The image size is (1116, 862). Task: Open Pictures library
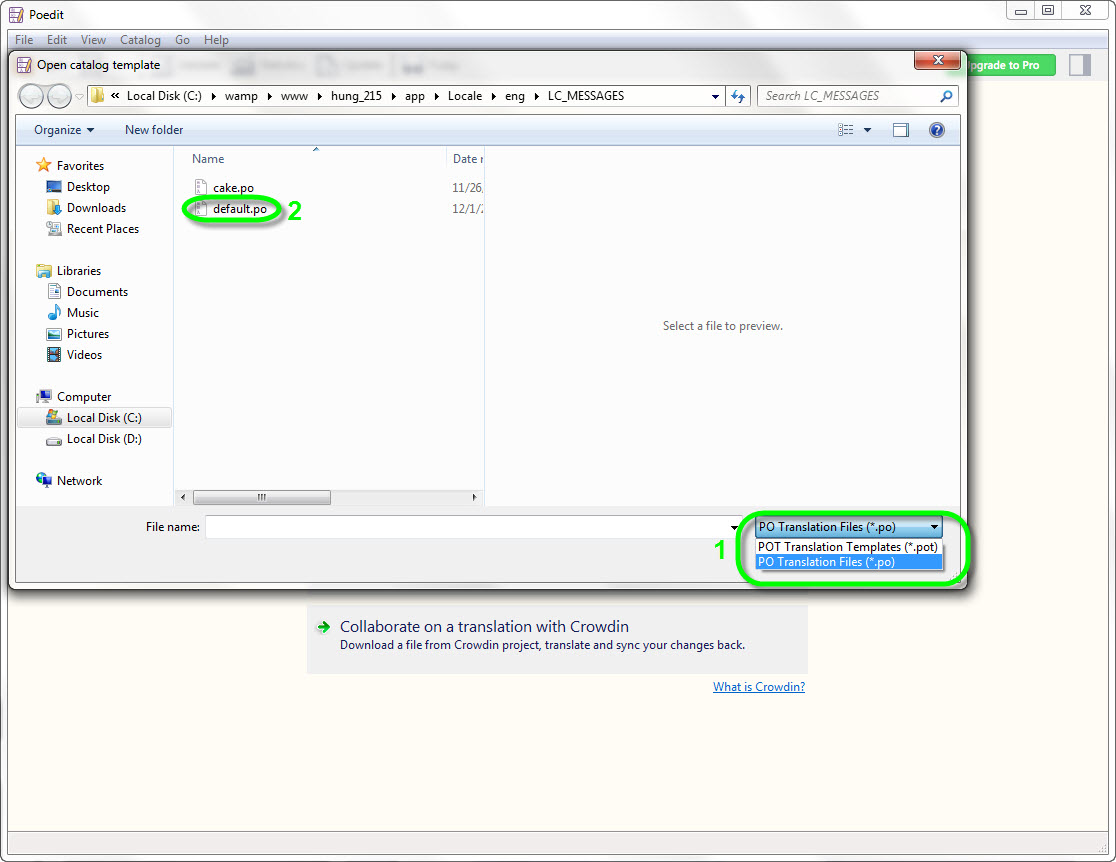click(88, 334)
